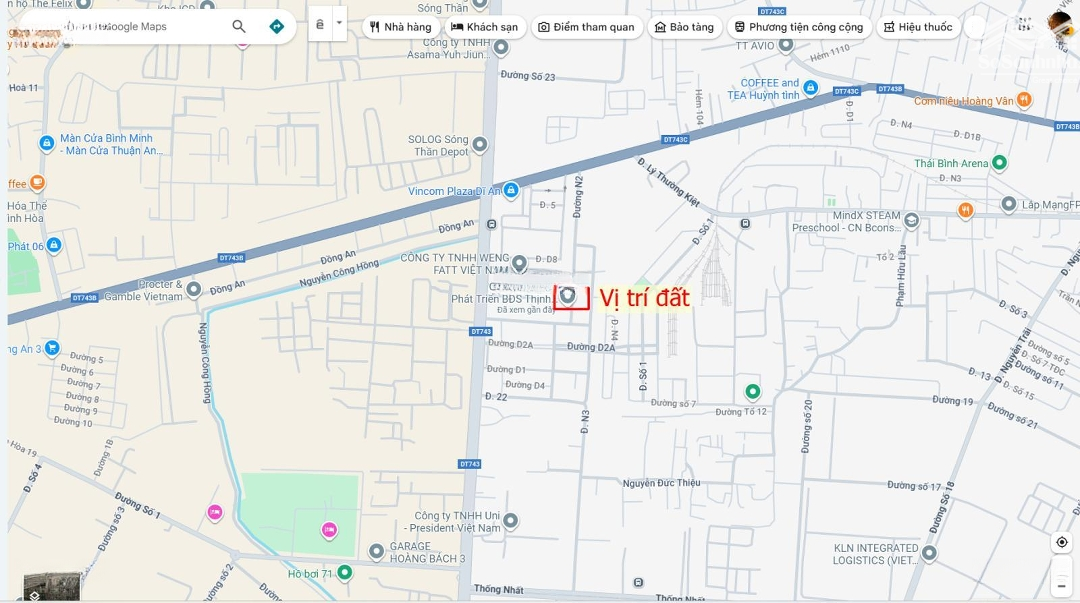Viewport: 1080px width, 603px height.
Task: Filter pharmacies with the Hiệu thuốc chip
Action: tap(917, 27)
